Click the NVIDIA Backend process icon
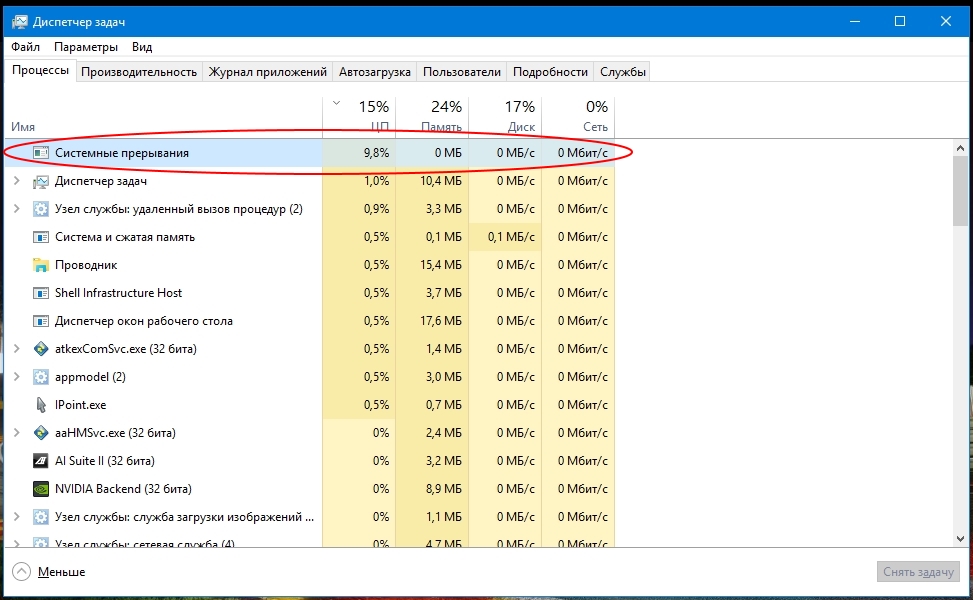The height and width of the screenshot is (600, 973). pos(41,489)
